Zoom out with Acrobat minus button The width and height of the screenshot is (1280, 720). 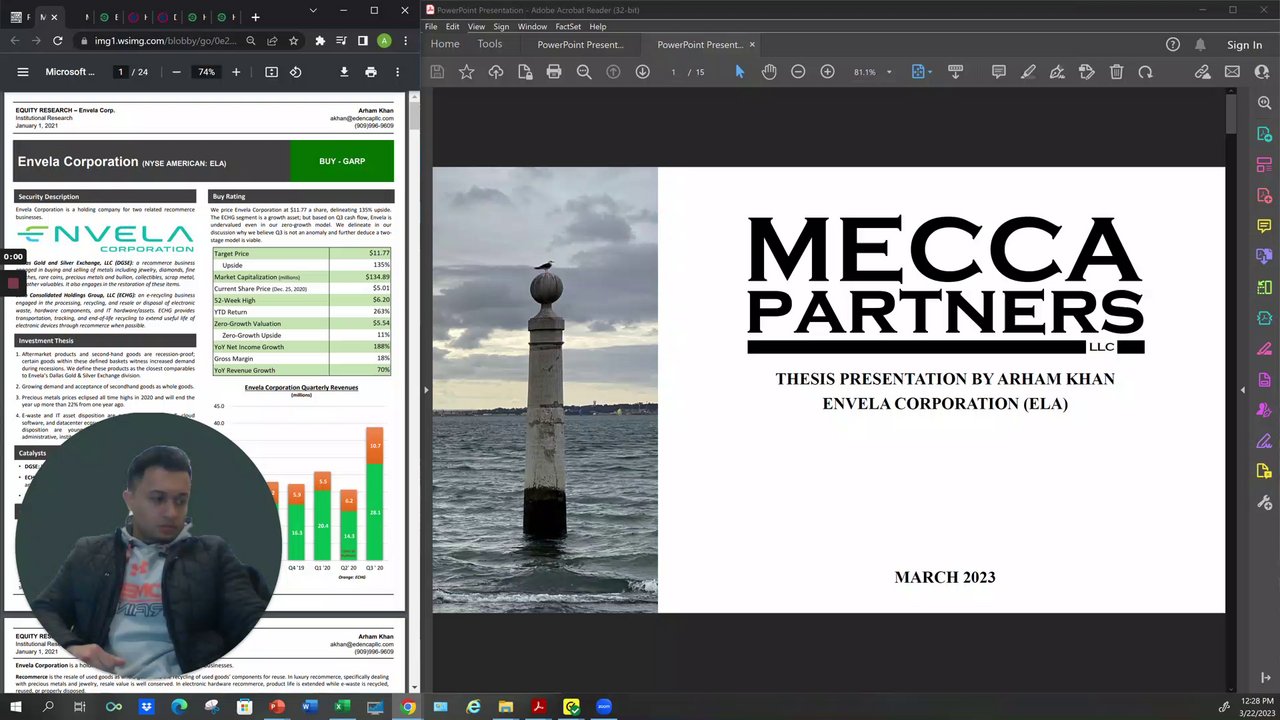click(x=798, y=72)
